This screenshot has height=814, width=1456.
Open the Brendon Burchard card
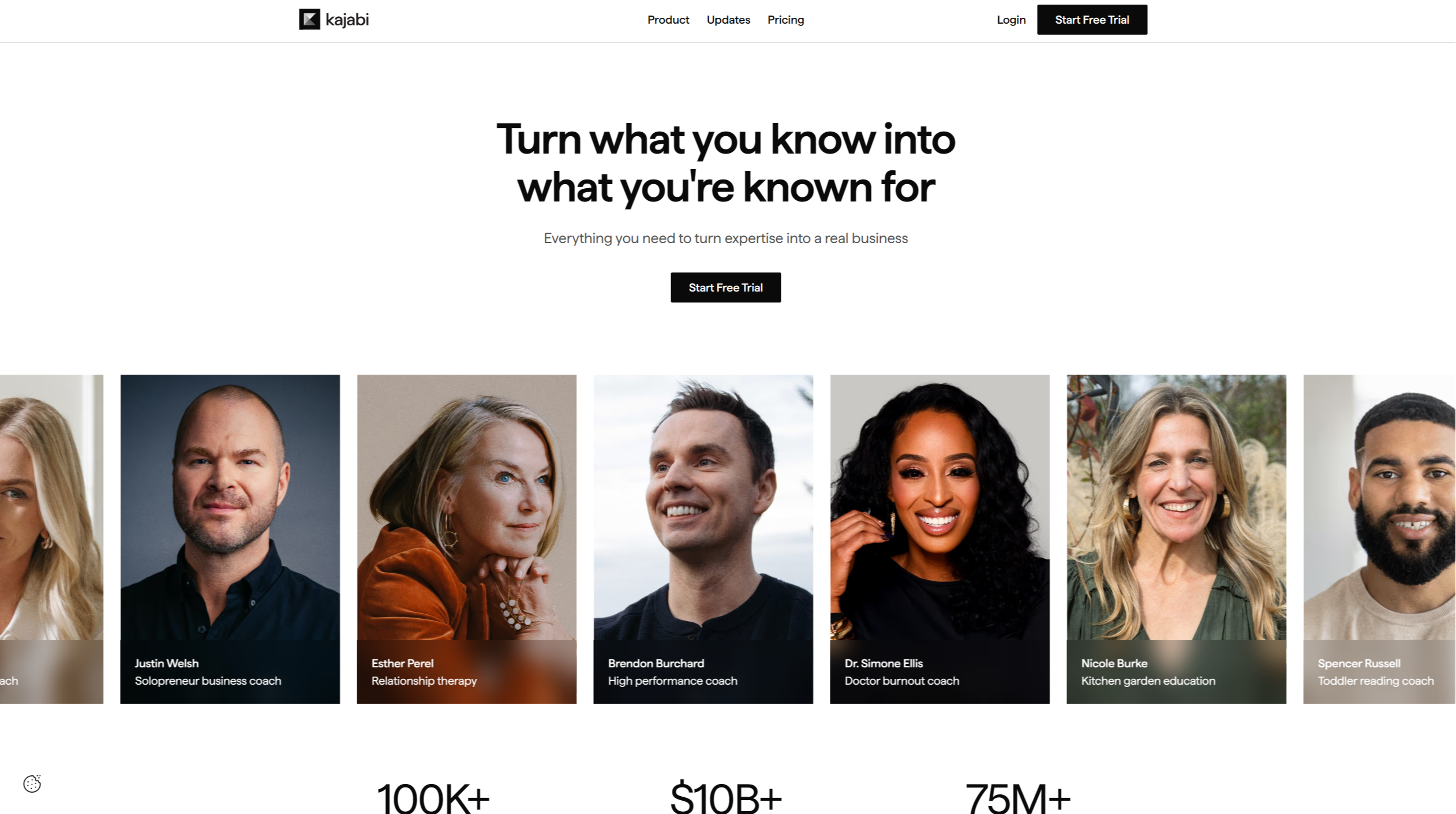pyautogui.click(x=703, y=539)
